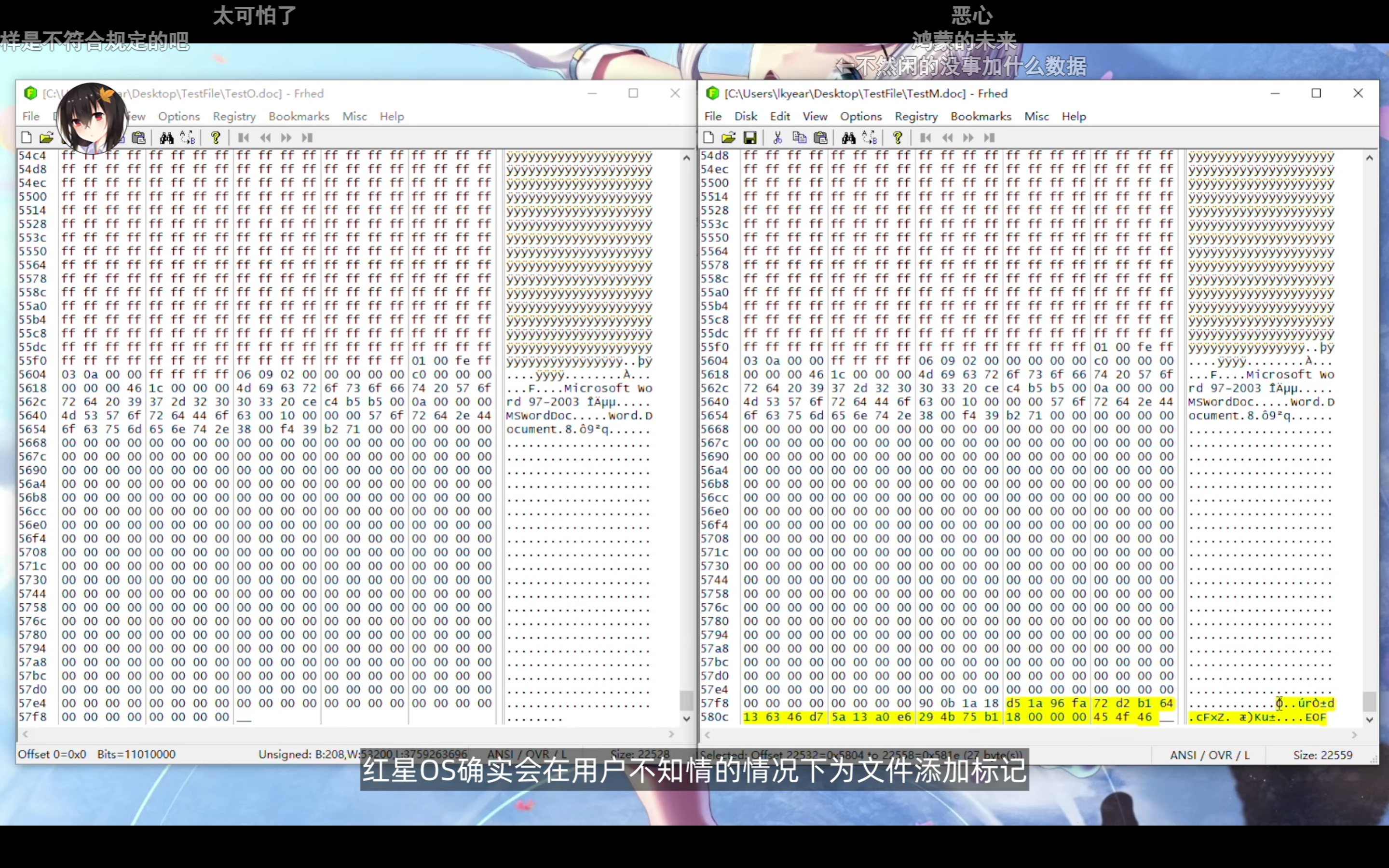This screenshot has height=868, width=1389.
Task: Click previous double-arrow in TestM.doc toolbar
Action: coord(947,138)
